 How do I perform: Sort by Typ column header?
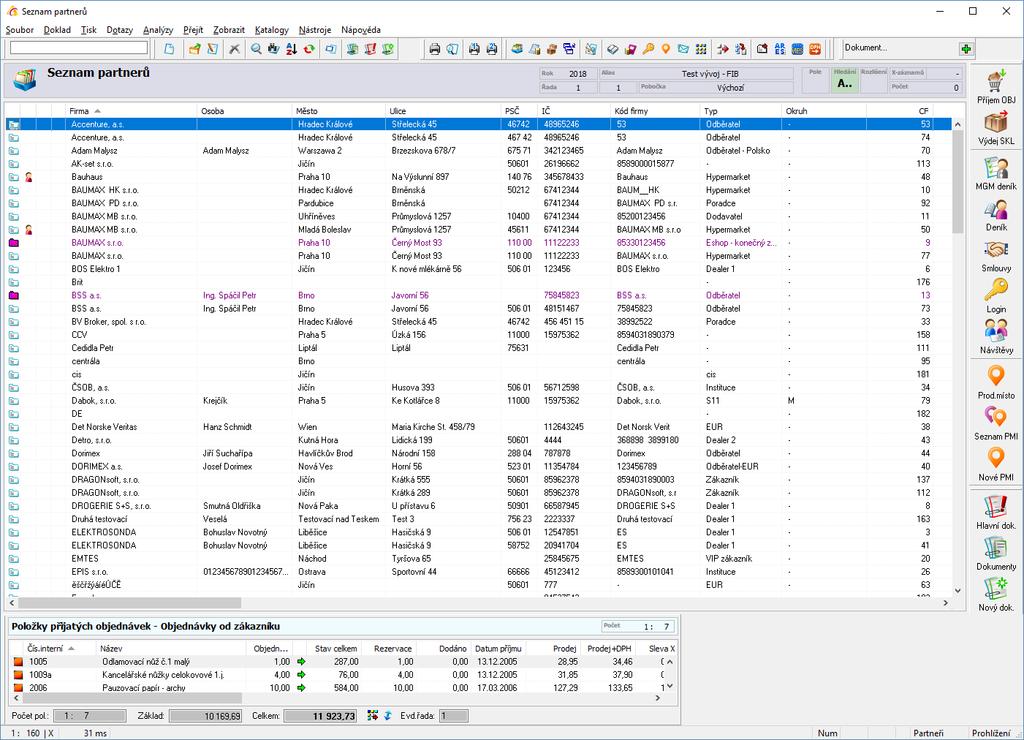tap(741, 111)
